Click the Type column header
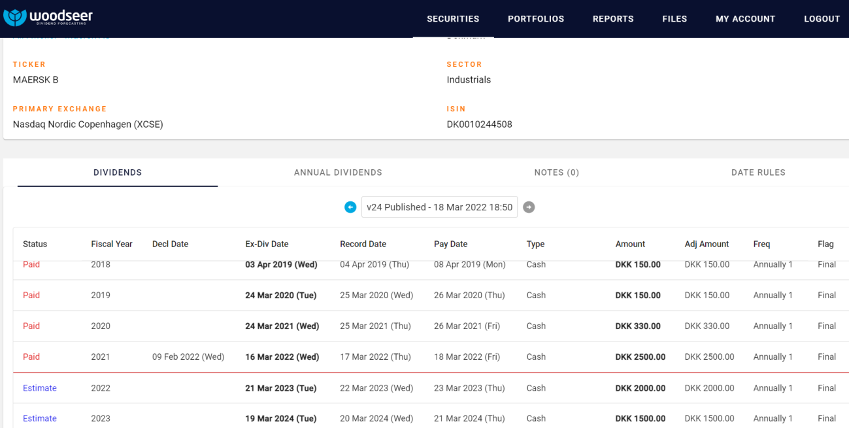 point(536,244)
